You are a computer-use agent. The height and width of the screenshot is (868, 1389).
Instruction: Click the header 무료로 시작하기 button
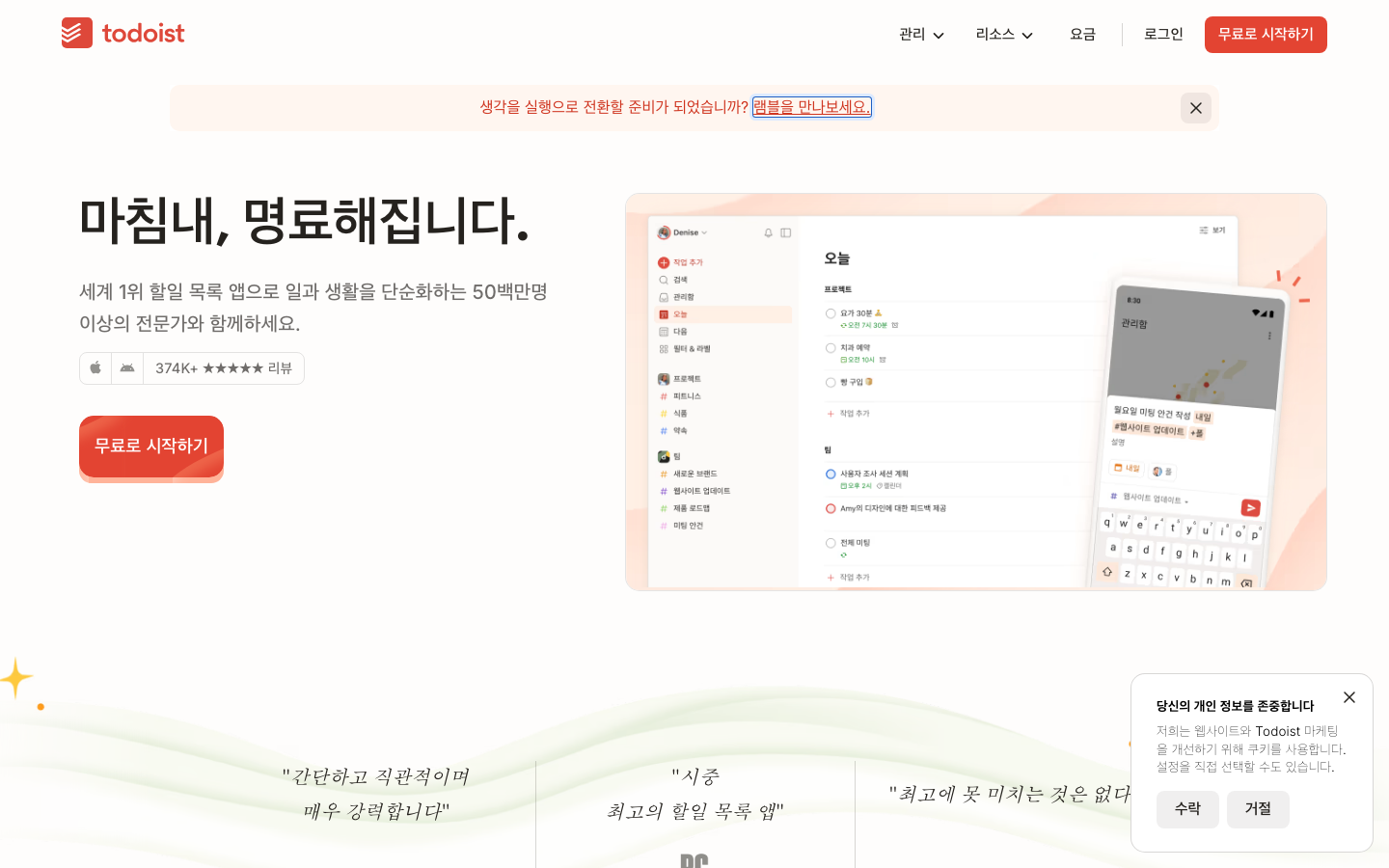(1266, 35)
